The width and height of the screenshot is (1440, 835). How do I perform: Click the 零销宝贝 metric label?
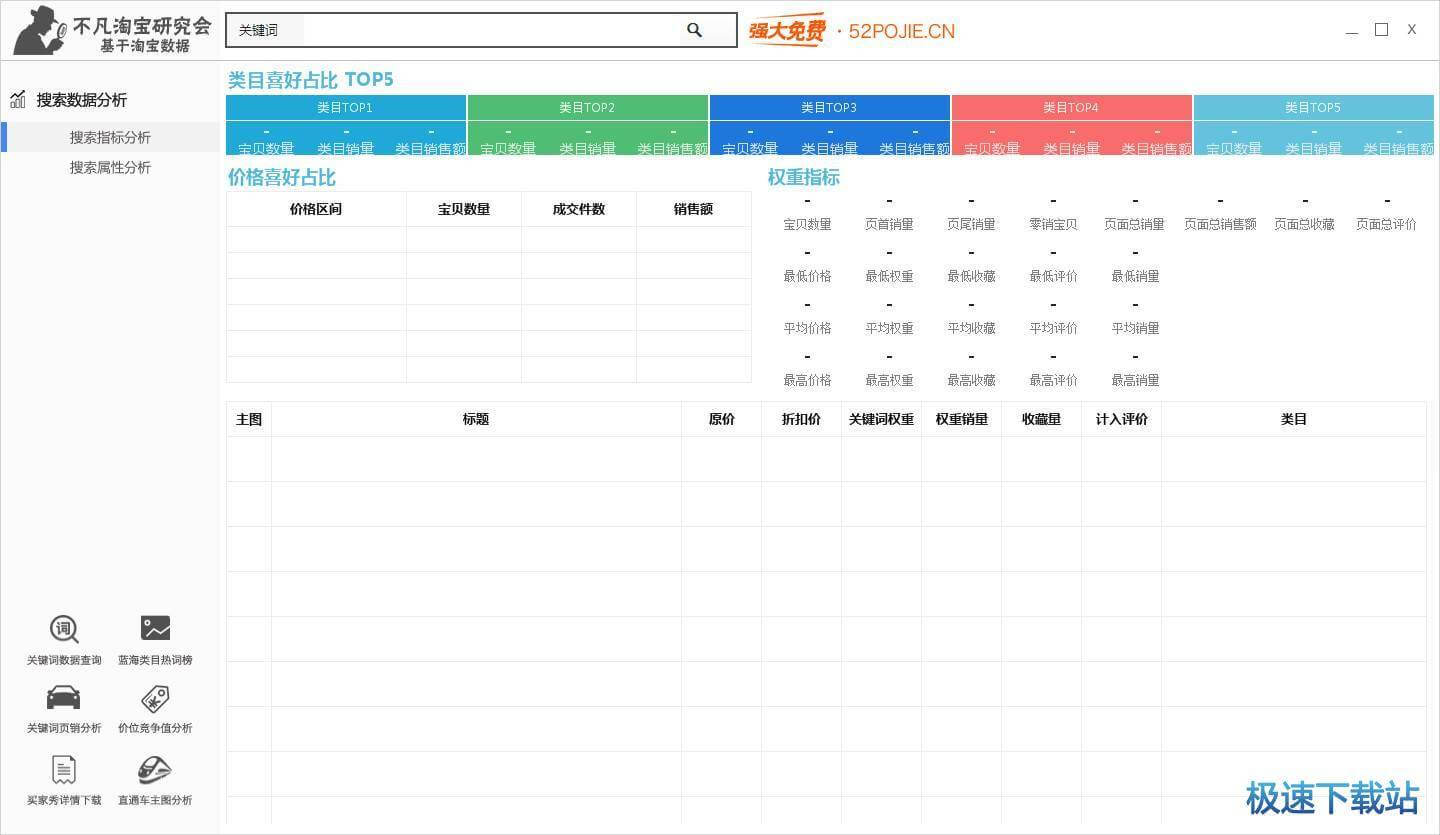coord(1053,224)
